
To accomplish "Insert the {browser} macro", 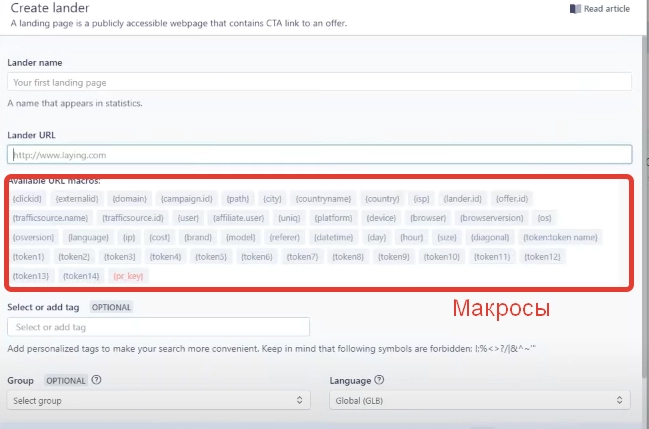I will pos(428,218).
